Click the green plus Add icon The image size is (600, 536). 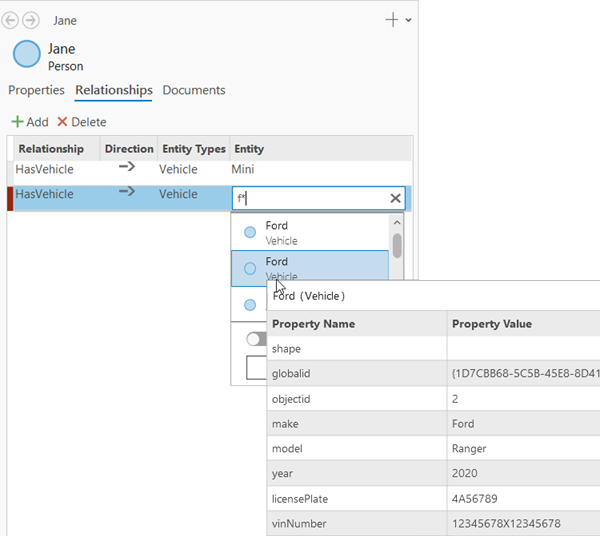17,122
